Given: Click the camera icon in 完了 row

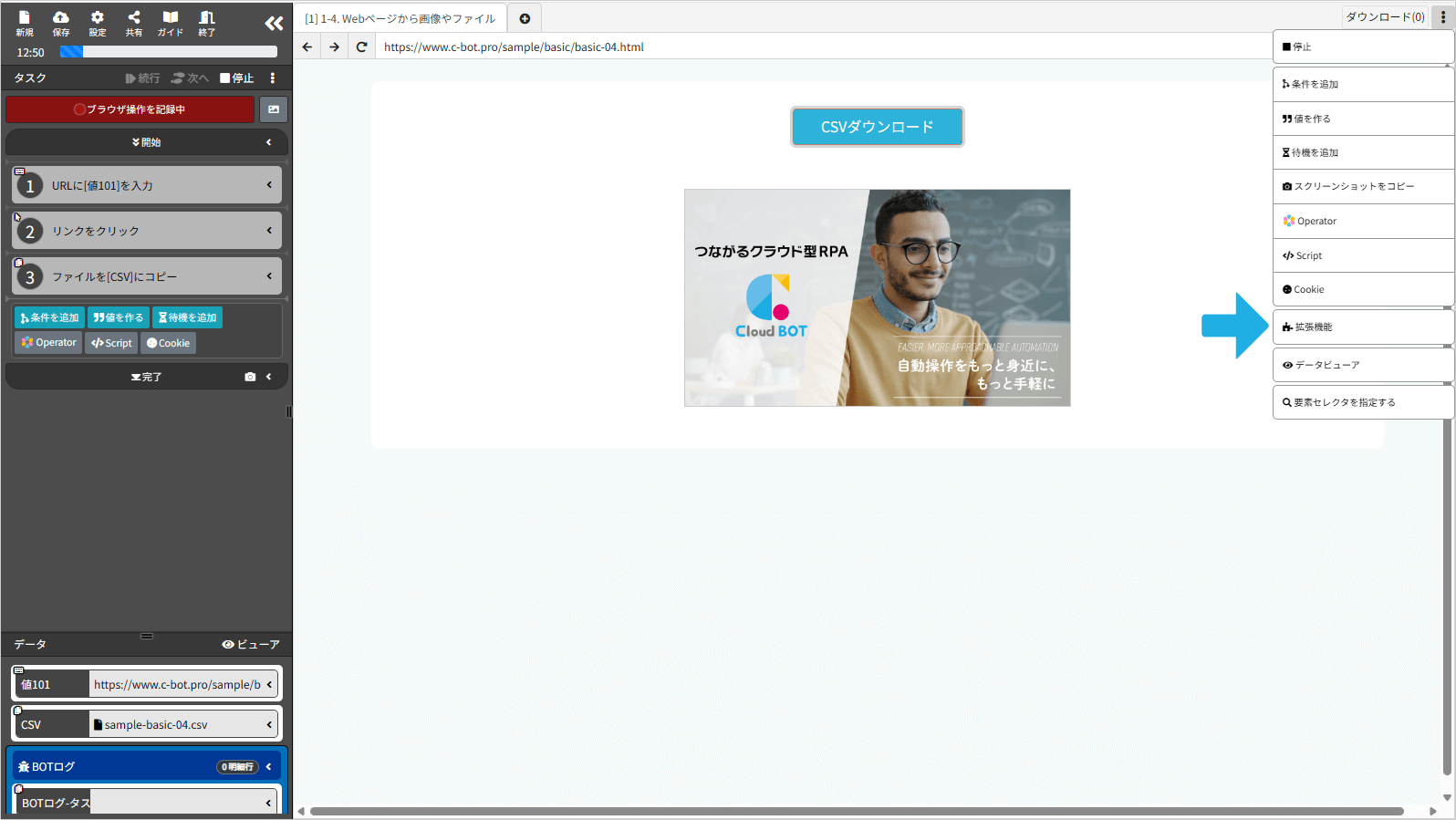Looking at the screenshot, I should tap(250, 377).
